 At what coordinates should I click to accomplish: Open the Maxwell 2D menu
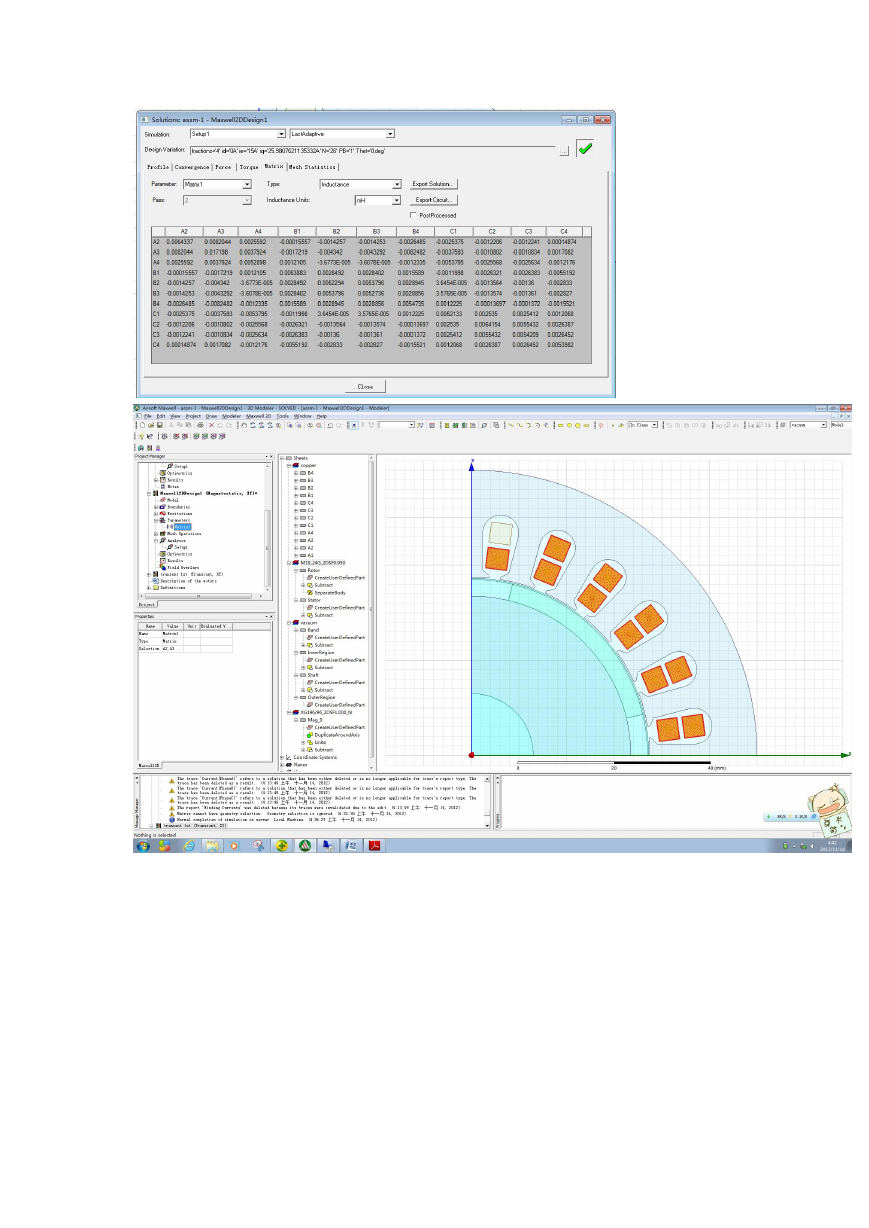click(x=259, y=415)
